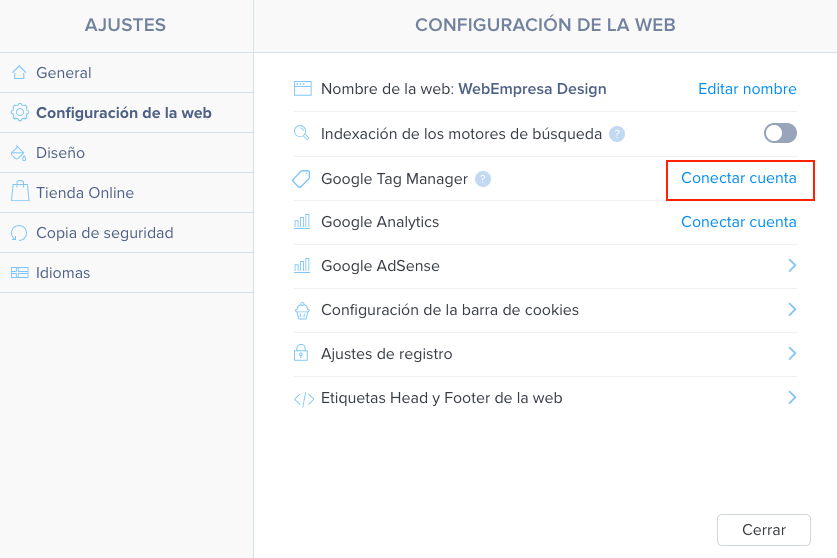Click the Google AdSense row label
This screenshot has width=837, height=558.
click(x=380, y=266)
